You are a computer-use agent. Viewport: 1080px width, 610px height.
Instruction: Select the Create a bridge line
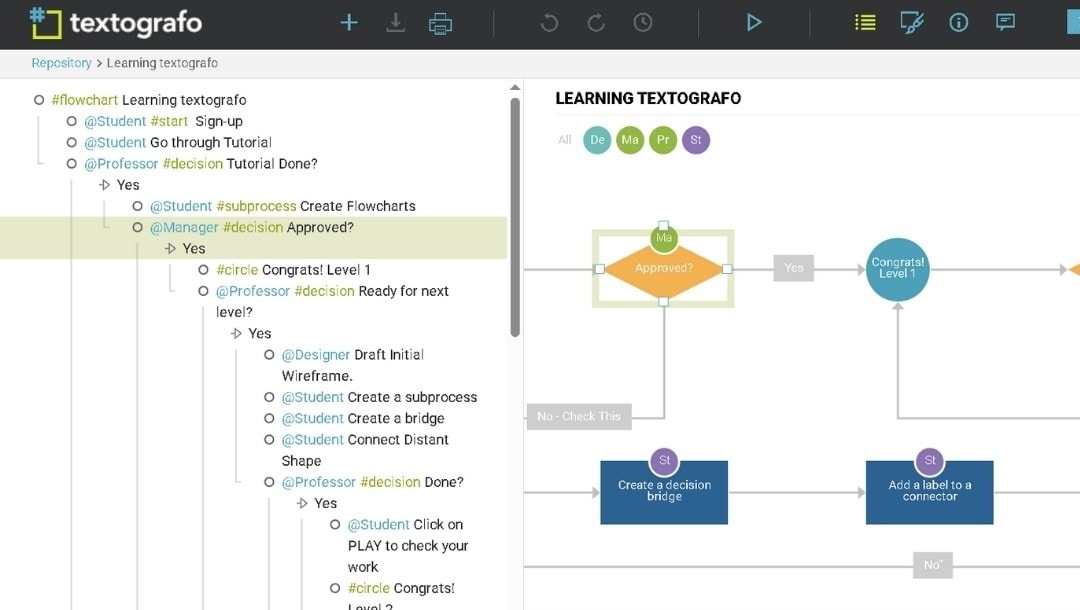tap(362, 419)
